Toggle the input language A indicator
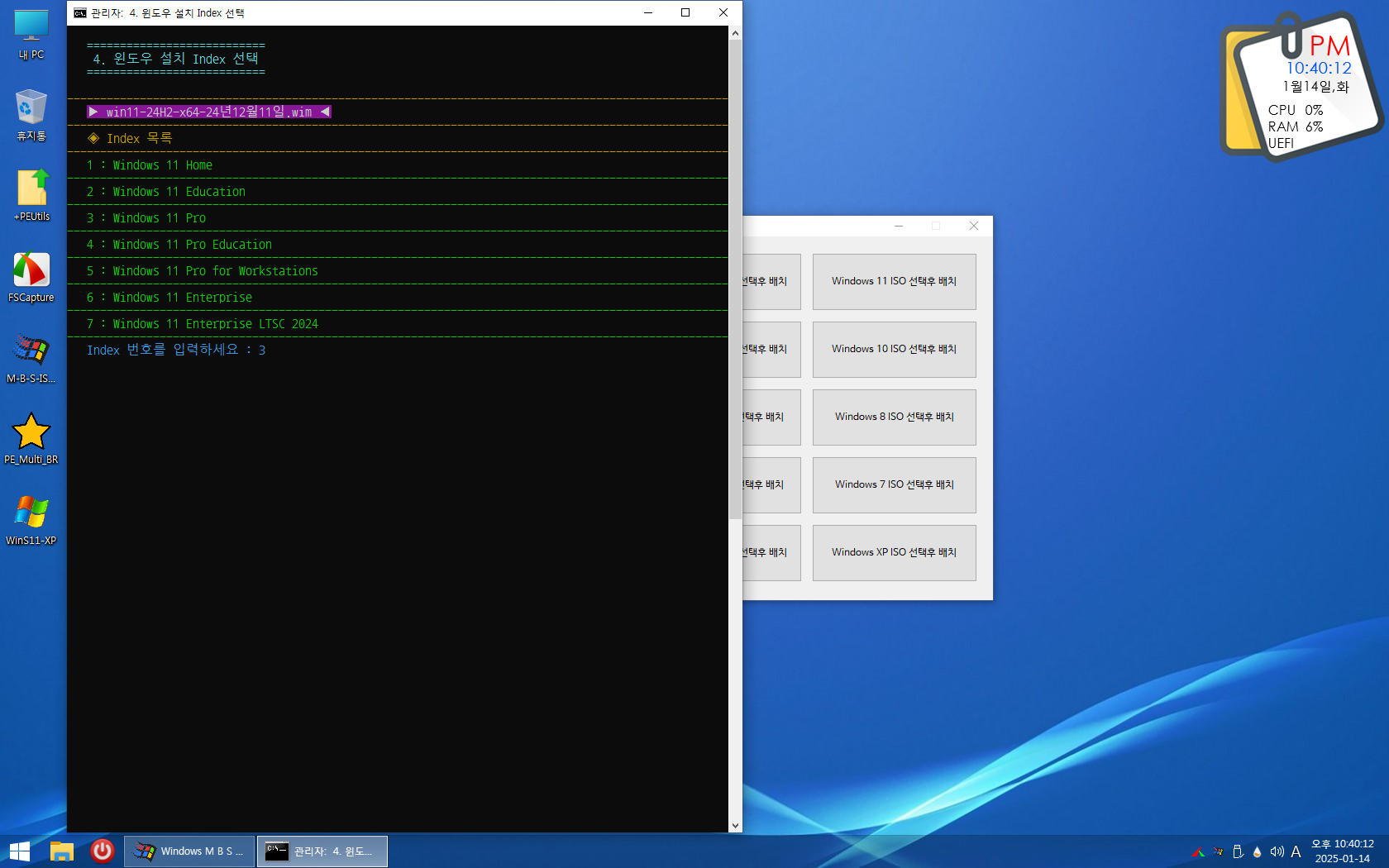The width and height of the screenshot is (1389, 868). point(1296,851)
